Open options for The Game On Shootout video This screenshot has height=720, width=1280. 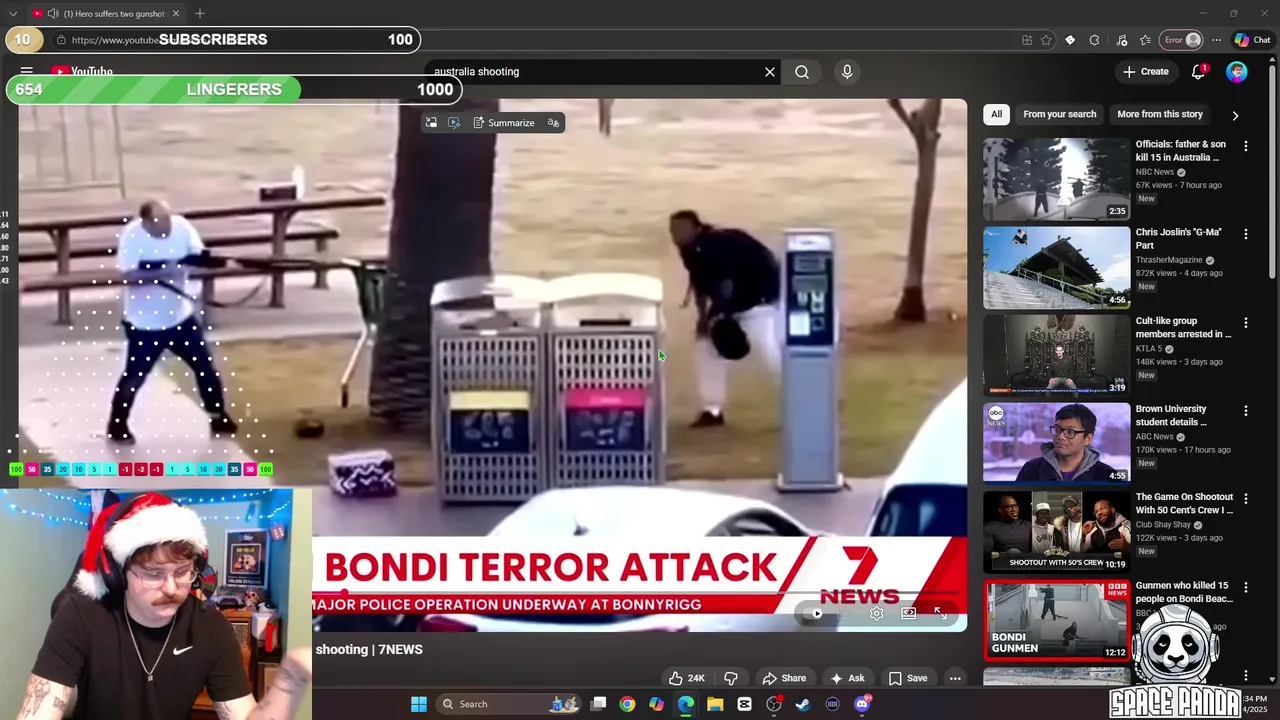pyautogui.click(x=1245, y=499)
